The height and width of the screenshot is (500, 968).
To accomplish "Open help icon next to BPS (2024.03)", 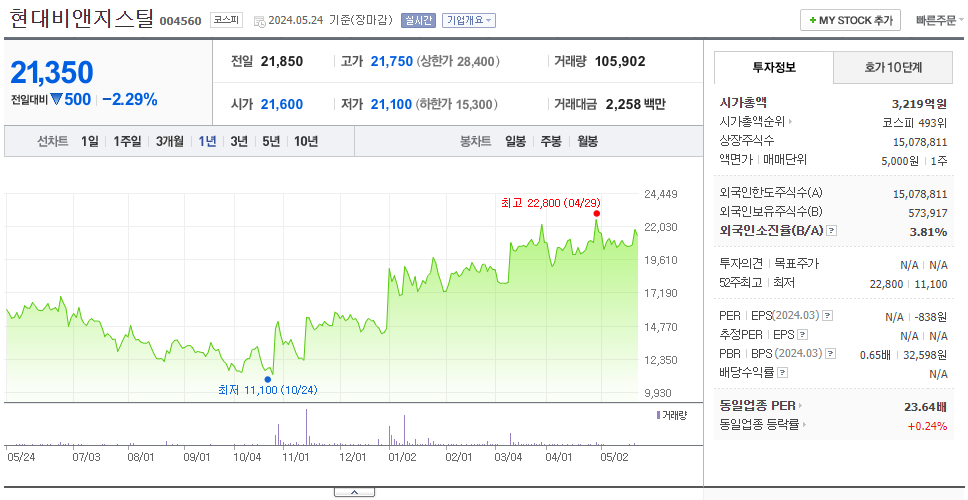I will pyautogui.click(x=831, y=354).
